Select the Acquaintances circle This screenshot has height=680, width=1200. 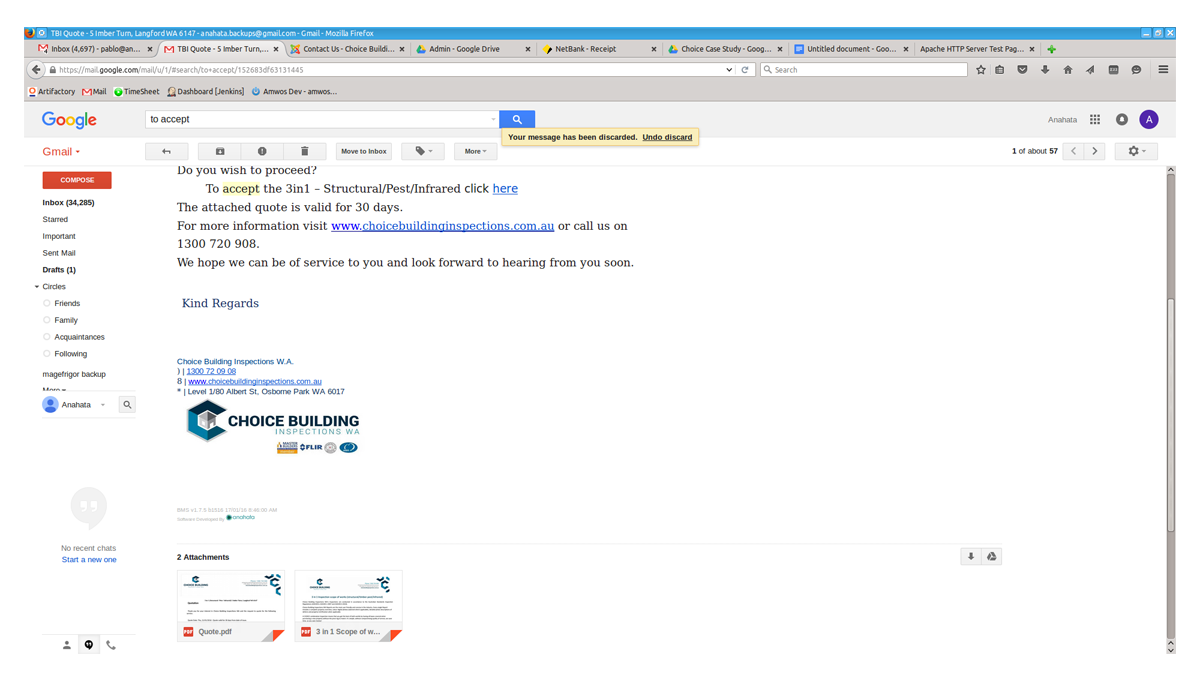click(79, 337)
